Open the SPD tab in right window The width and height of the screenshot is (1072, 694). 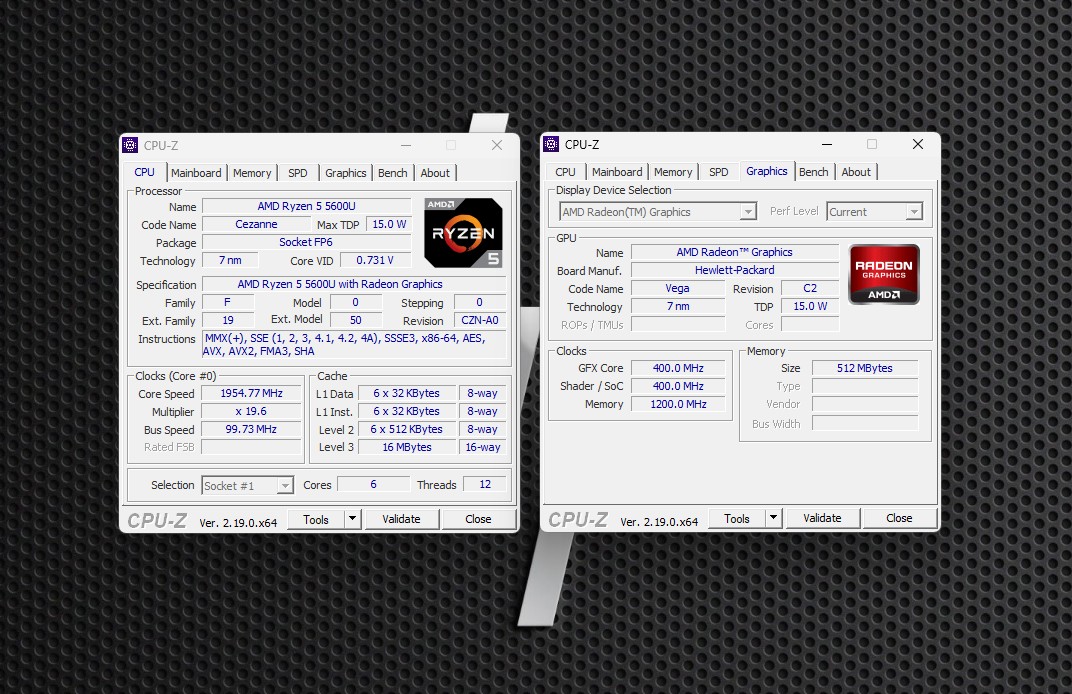[719, 172]
